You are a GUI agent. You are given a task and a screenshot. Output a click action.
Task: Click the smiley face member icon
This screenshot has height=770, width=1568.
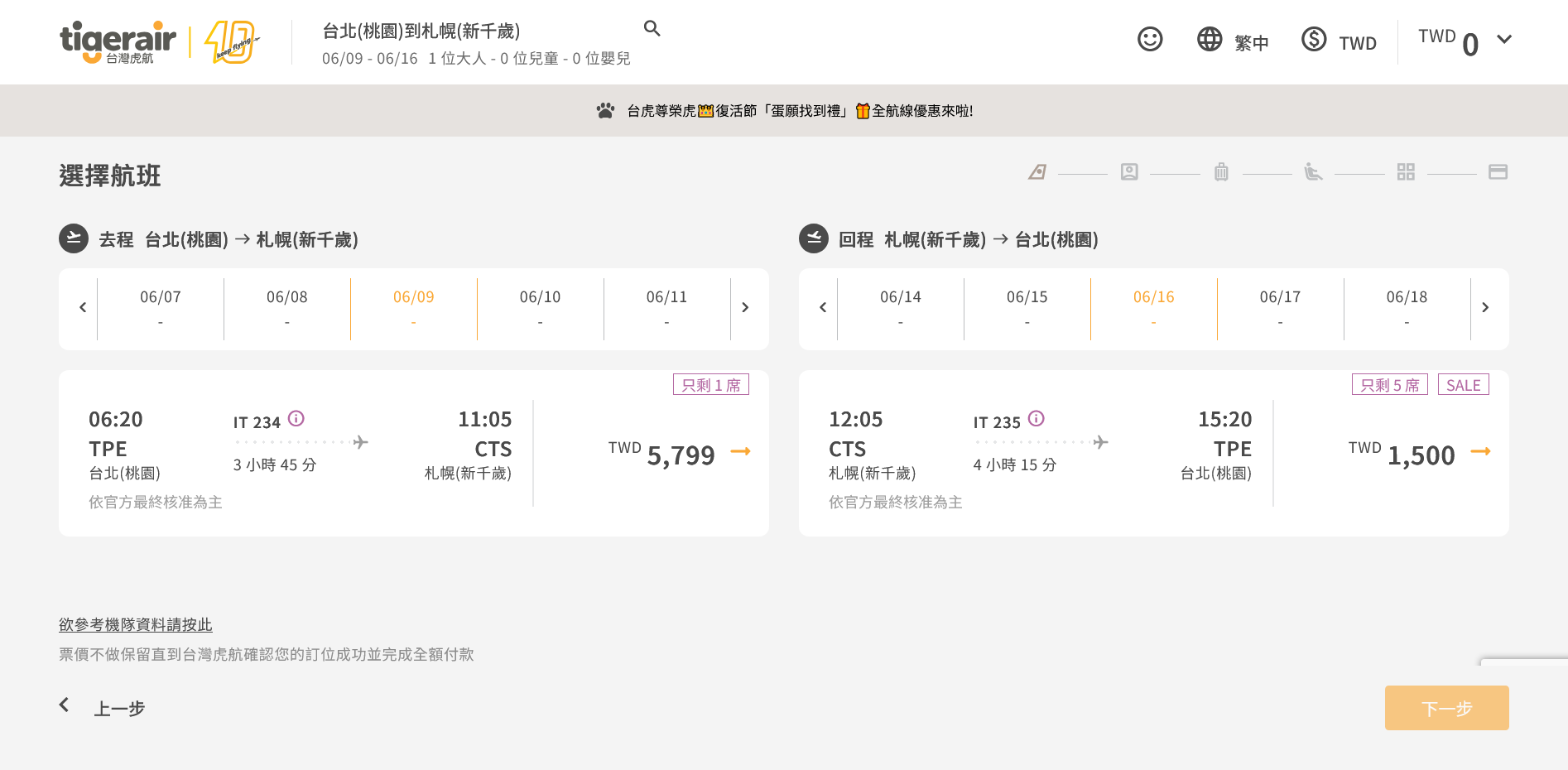click(x=1150, y=39)
